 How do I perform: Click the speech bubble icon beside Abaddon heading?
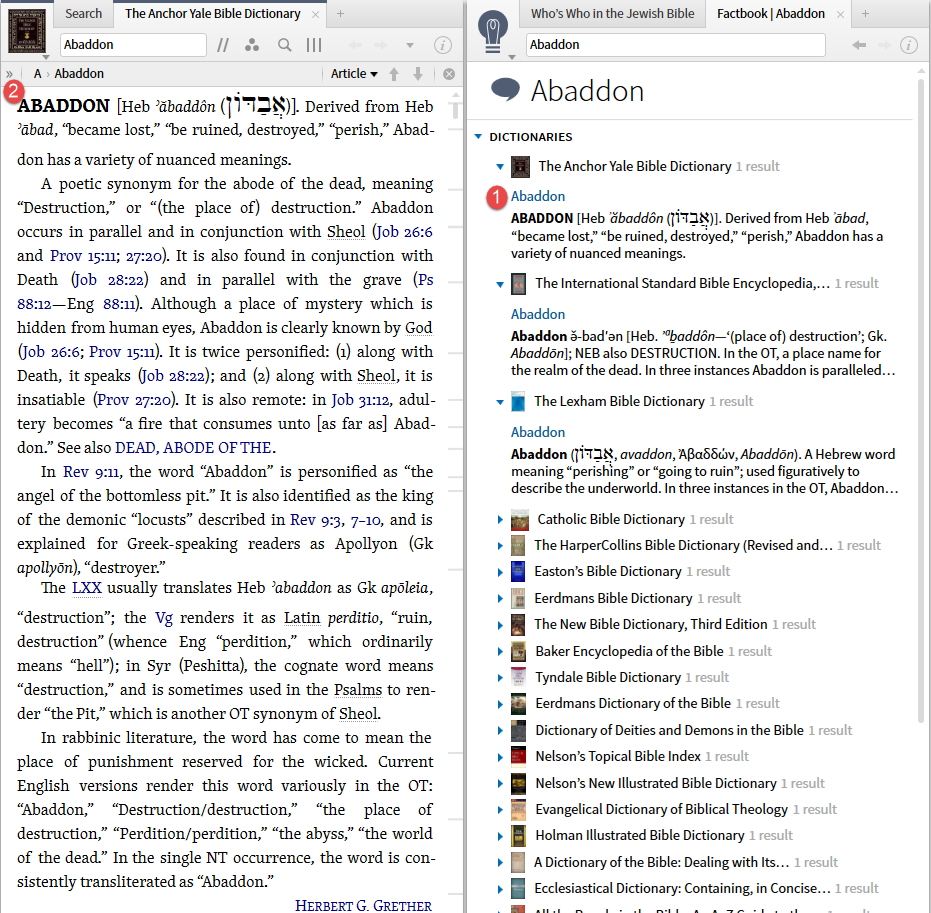click(x=505, y=91)
